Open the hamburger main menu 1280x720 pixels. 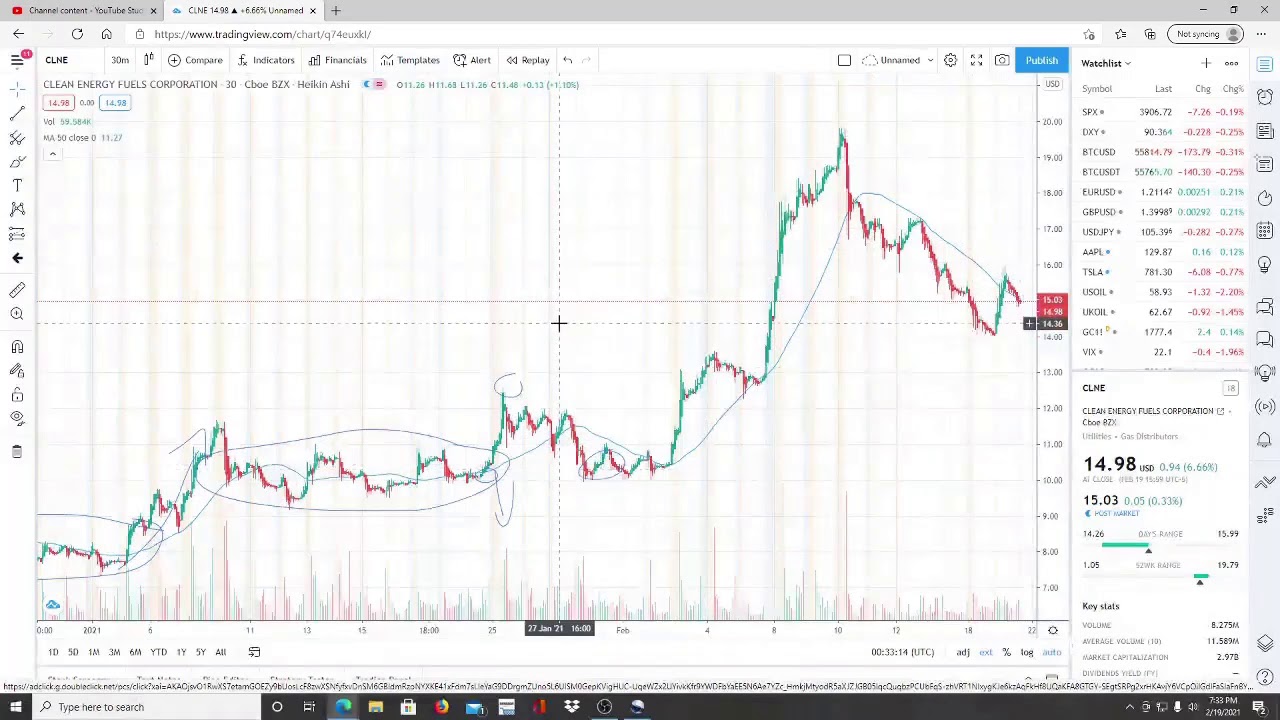tap(17, 60)
